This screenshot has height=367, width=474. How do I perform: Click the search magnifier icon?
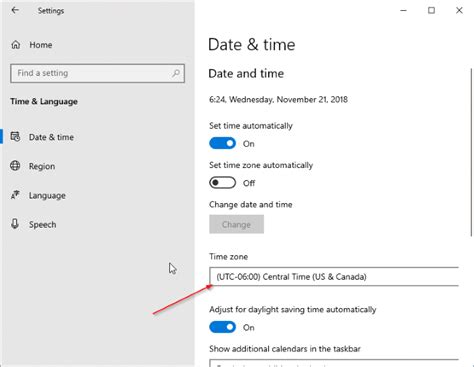click(176, 73)
